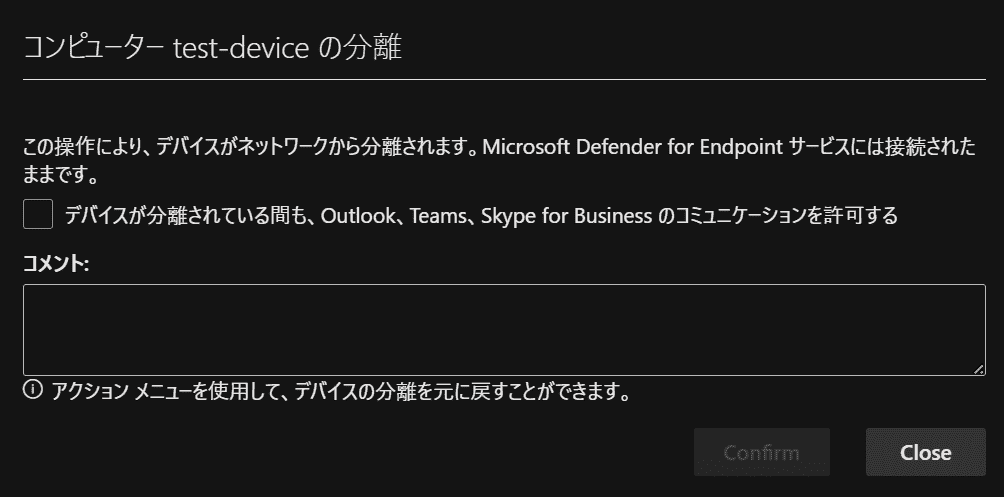Click the checkbox label about allowing communication
Viewport: 1004px width, 497px height.
[x=480, y=215]
